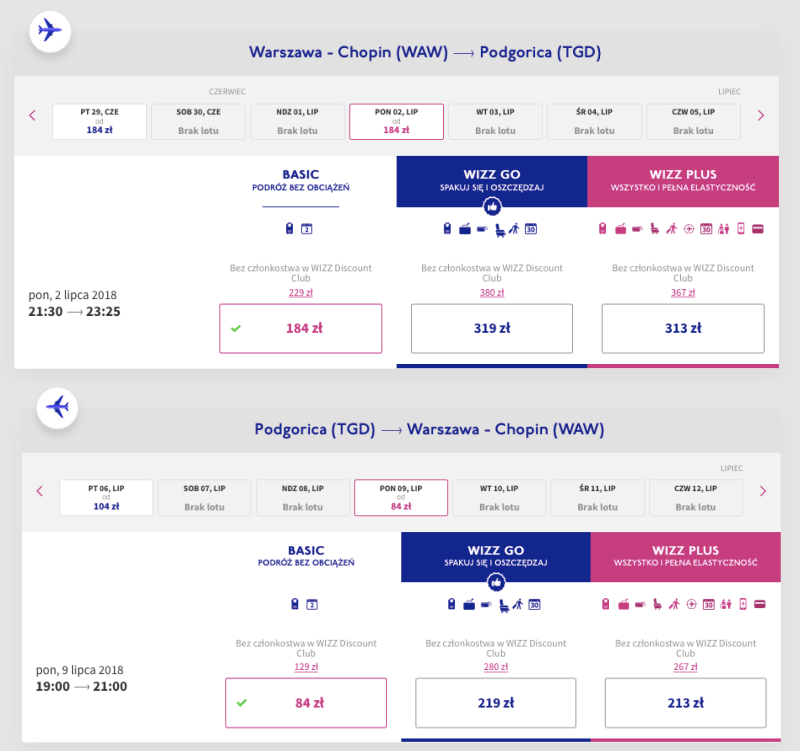Click return WIZZ PLUS priority boarding icon
The width and height of the screenshot is (800, 751).
[674, 605]
